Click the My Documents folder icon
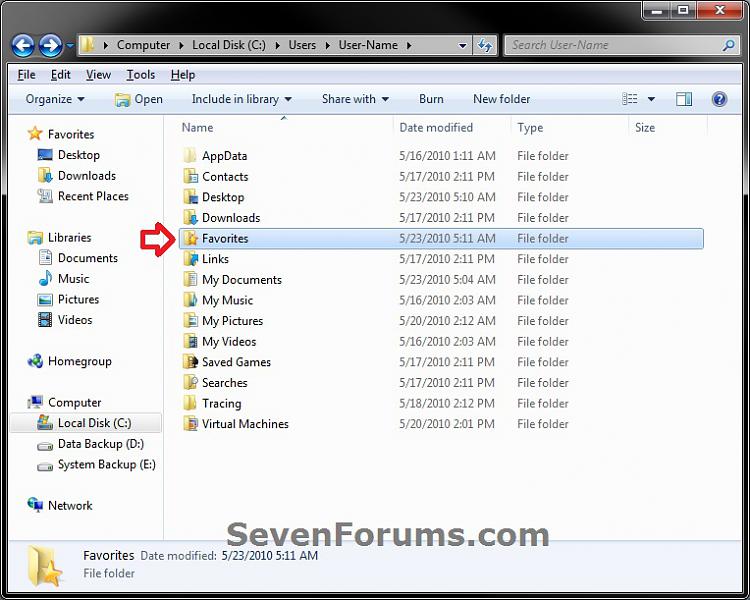This screenshot has height=600, width=750. pyautogui.click(x=190, y=279)
